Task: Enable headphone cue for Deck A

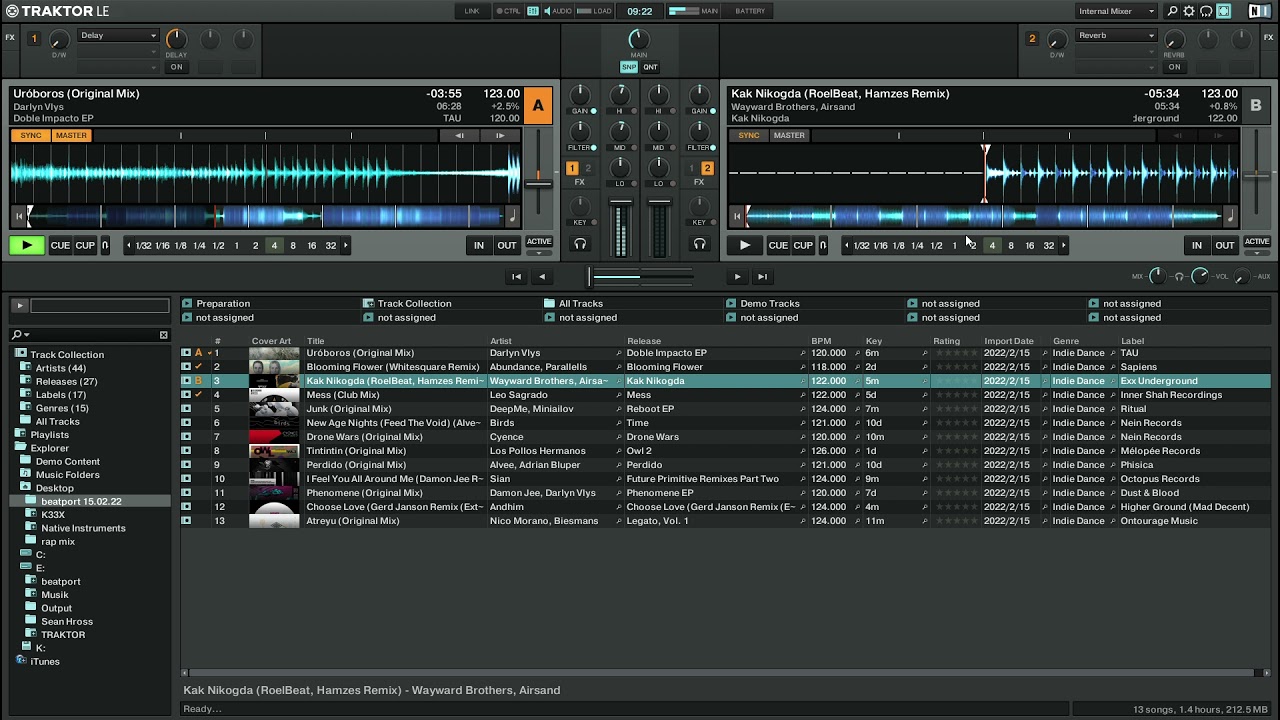Action: (580, 244)
